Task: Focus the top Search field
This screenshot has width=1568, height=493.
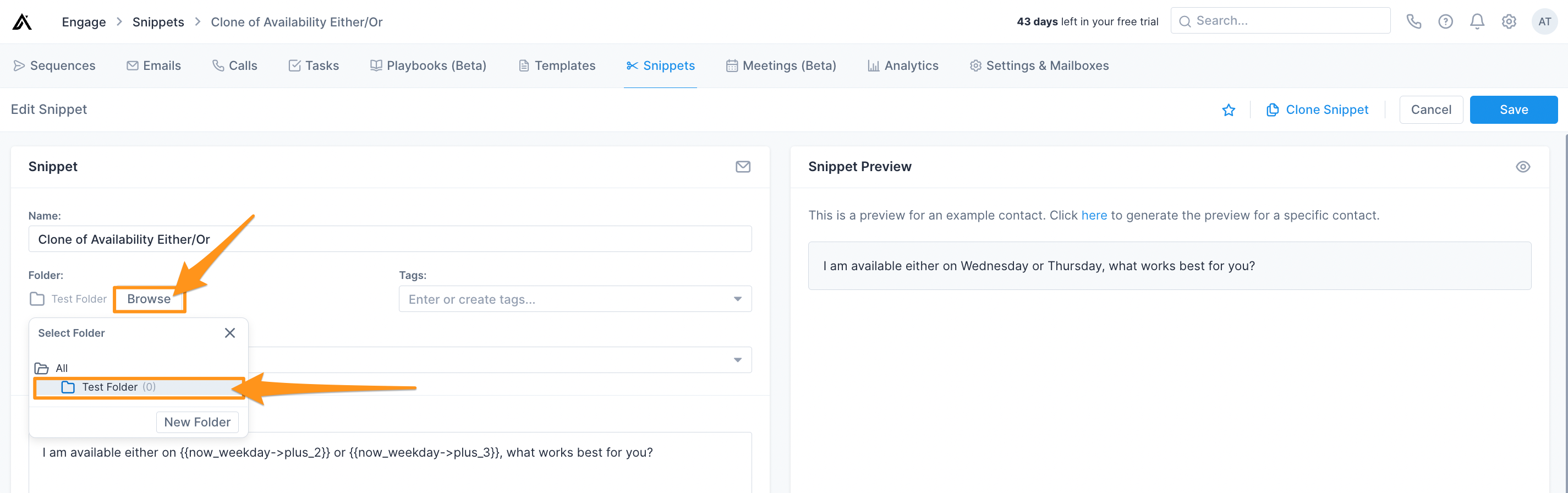Action: point(1280,21)
